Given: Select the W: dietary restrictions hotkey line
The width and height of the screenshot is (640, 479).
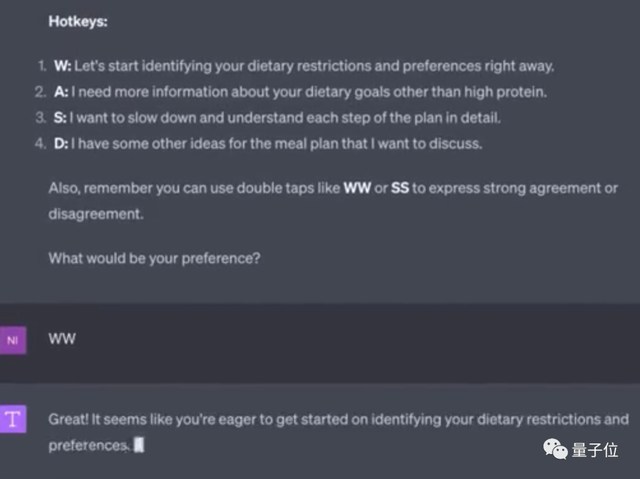Looking at the screenshot, I should tap(303, 66).
